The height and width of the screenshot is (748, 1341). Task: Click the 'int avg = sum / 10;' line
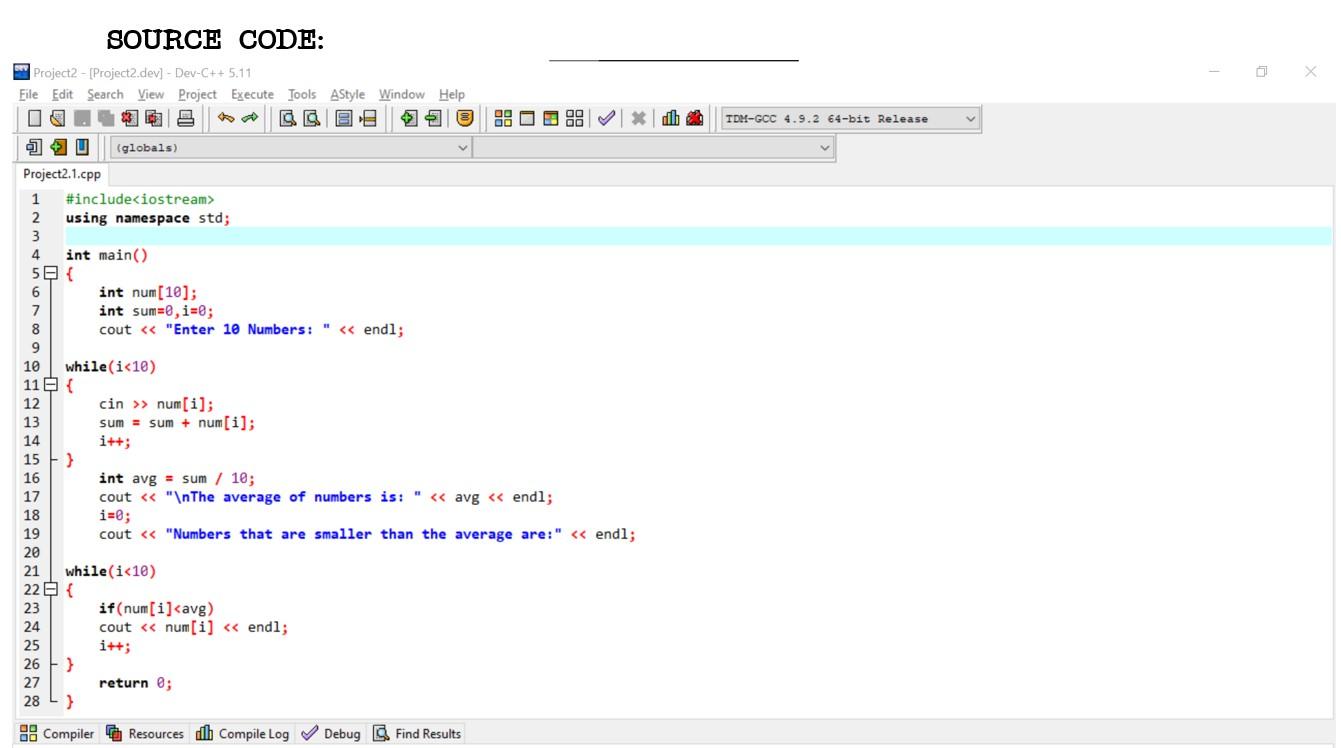click(179, 477)
